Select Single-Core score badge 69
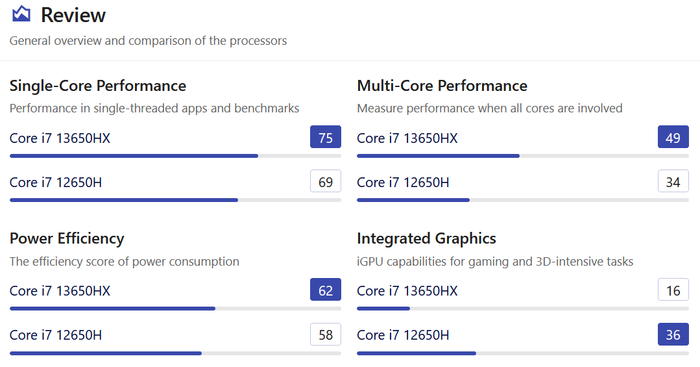Screen dimensions: 700x367 point(325,181)
